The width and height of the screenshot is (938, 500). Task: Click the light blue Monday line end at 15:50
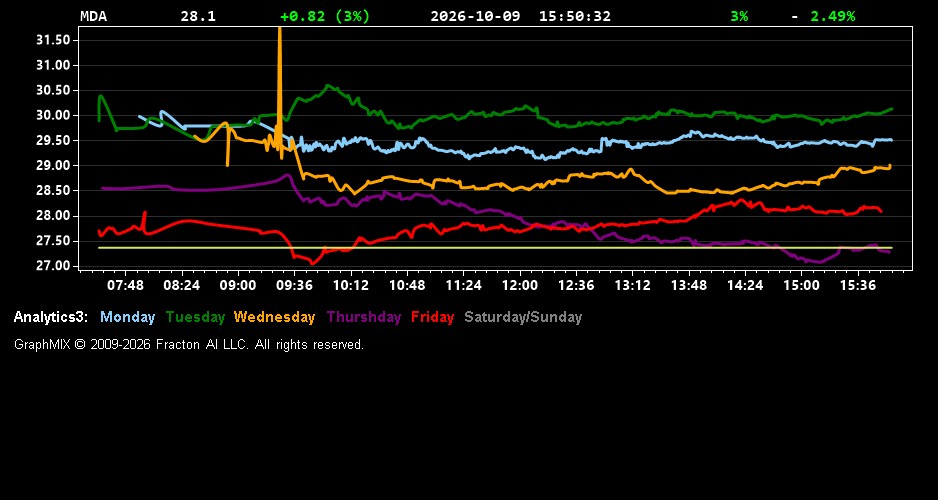point(890,140)
